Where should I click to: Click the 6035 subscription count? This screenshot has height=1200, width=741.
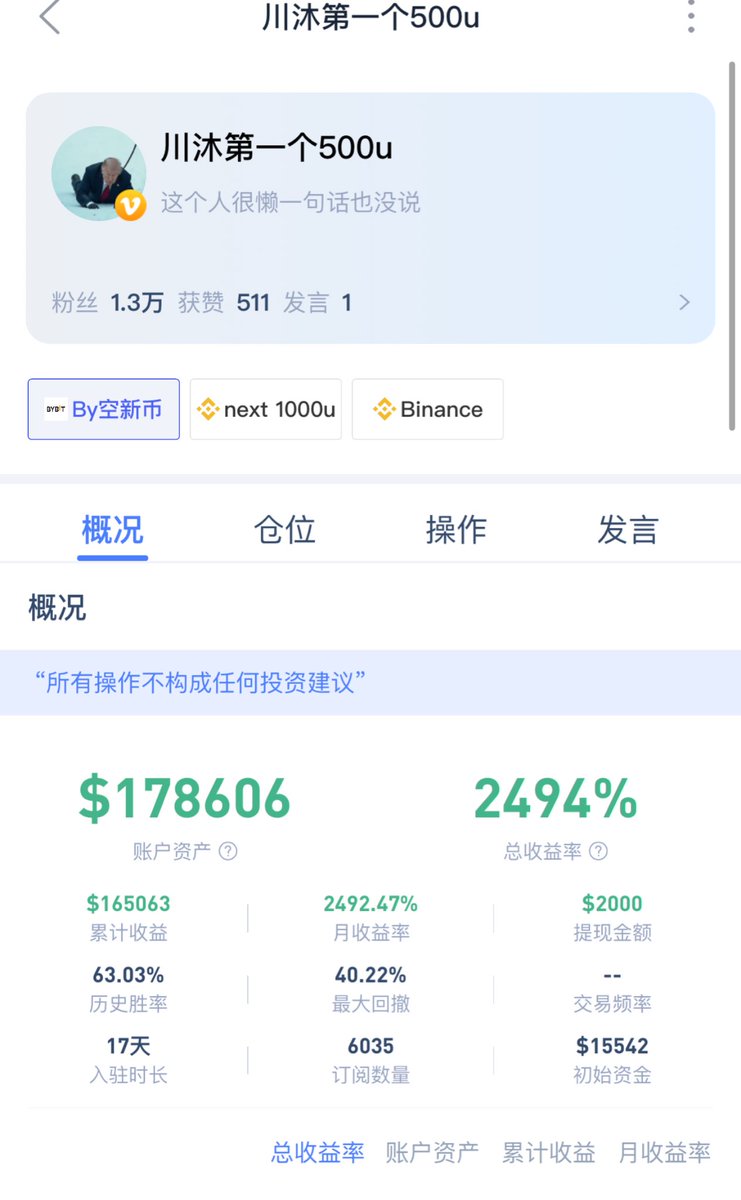click(x=370, y=1046)
